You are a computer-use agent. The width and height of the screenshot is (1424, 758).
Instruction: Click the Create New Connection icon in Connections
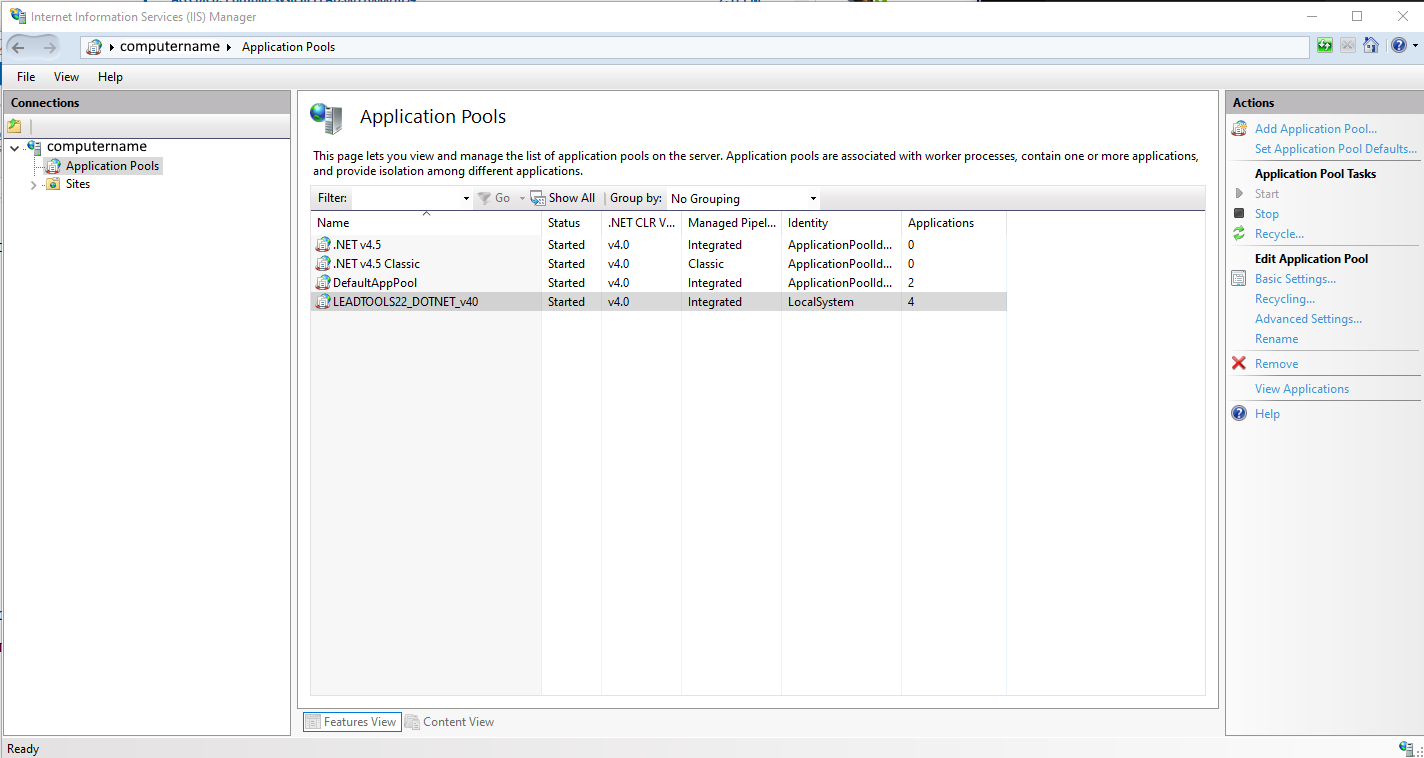(14, 126)
